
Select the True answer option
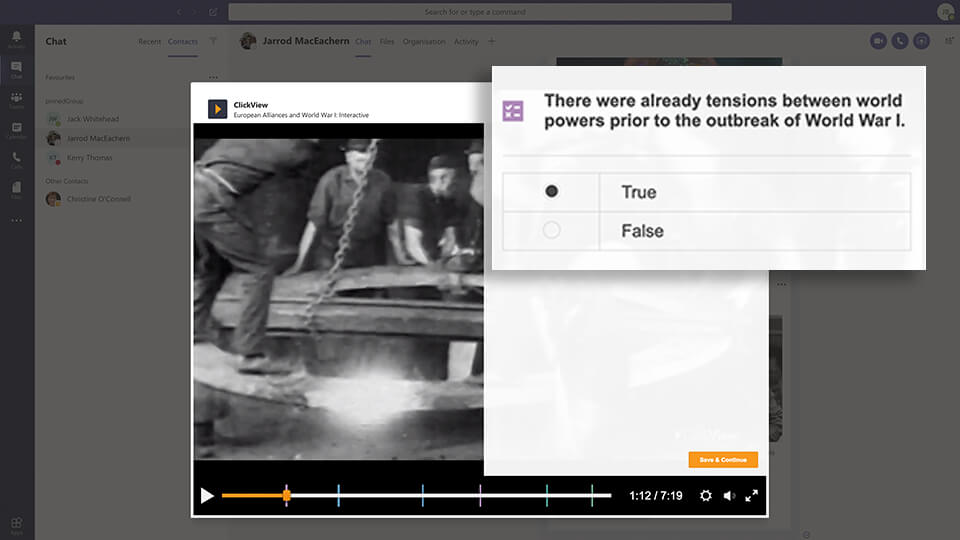click(551, 192)
